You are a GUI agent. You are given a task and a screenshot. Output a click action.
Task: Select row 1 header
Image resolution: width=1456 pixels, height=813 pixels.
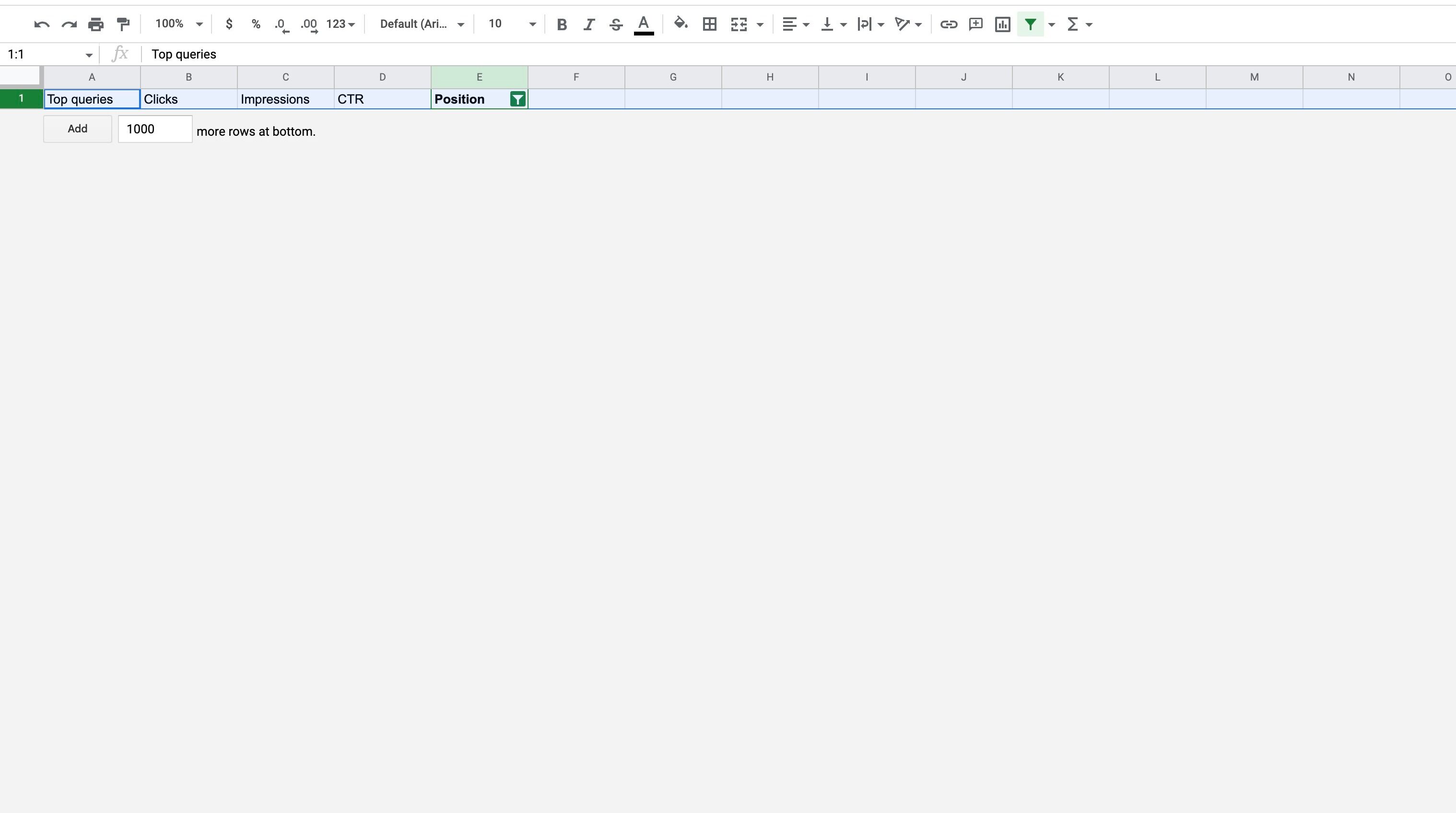[22, 99]
